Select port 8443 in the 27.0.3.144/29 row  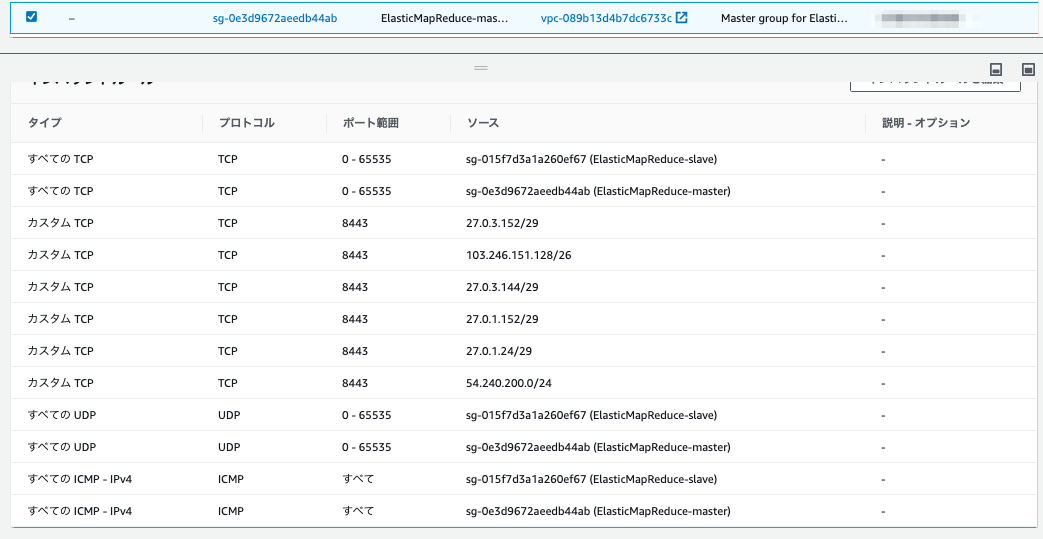355,287
